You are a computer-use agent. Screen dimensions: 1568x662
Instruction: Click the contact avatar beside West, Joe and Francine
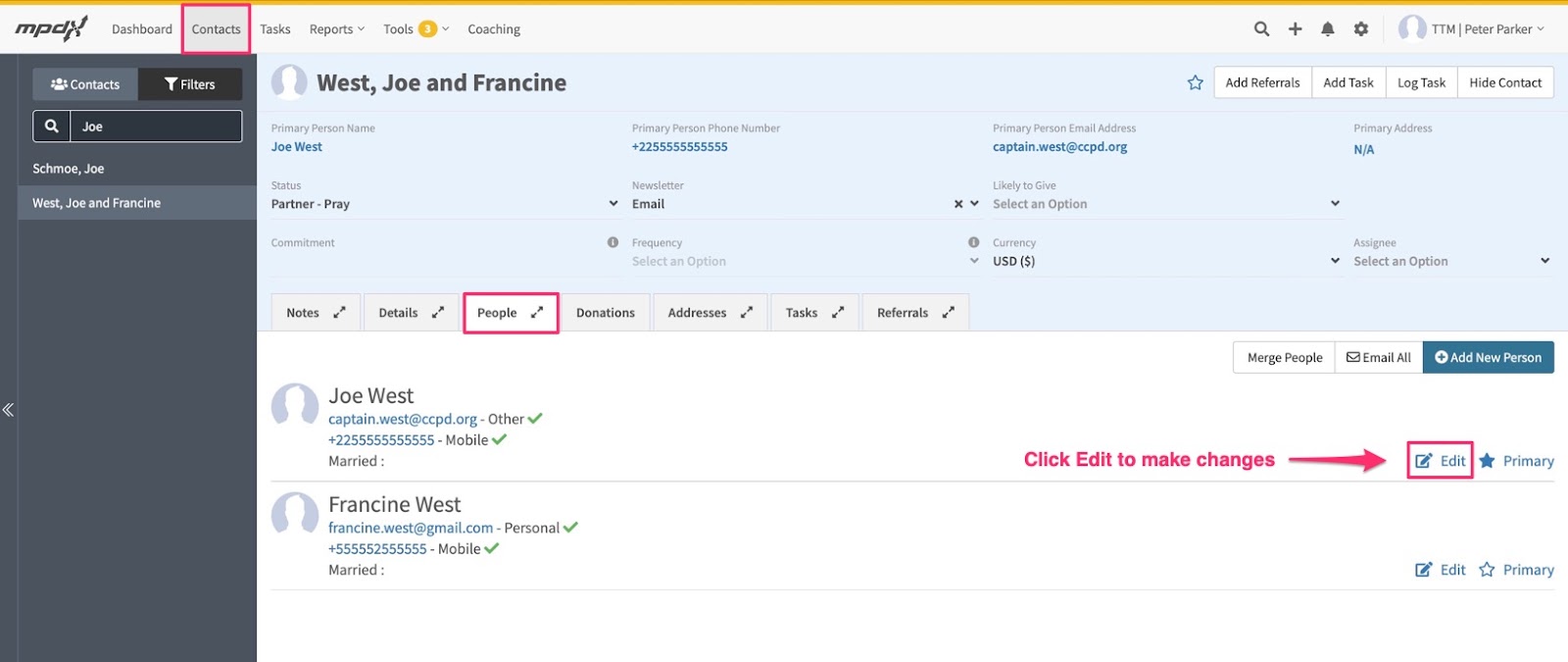point(289,82)
